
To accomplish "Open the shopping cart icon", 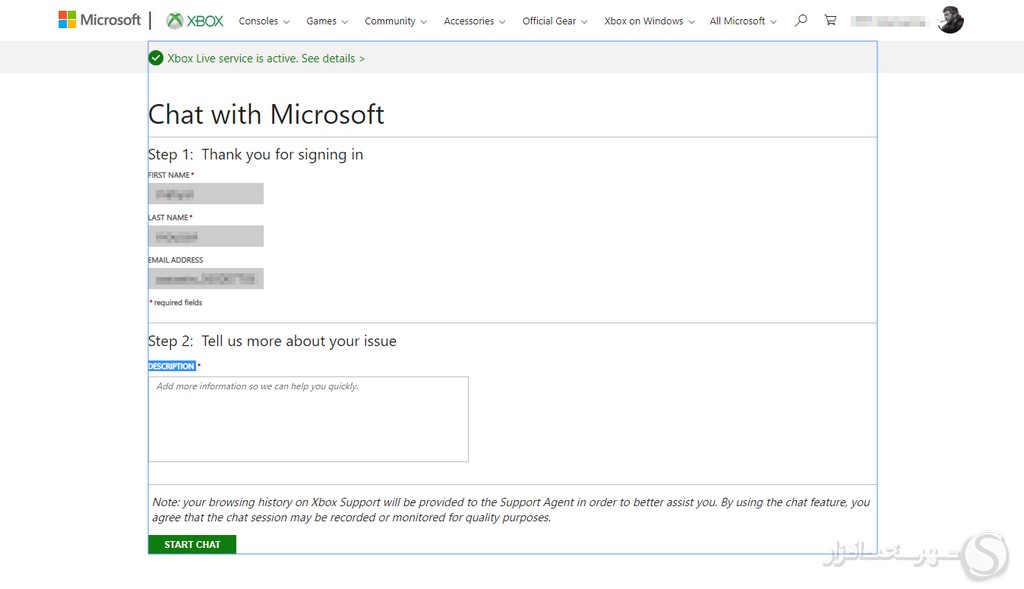I will click(x=830, y=20).
